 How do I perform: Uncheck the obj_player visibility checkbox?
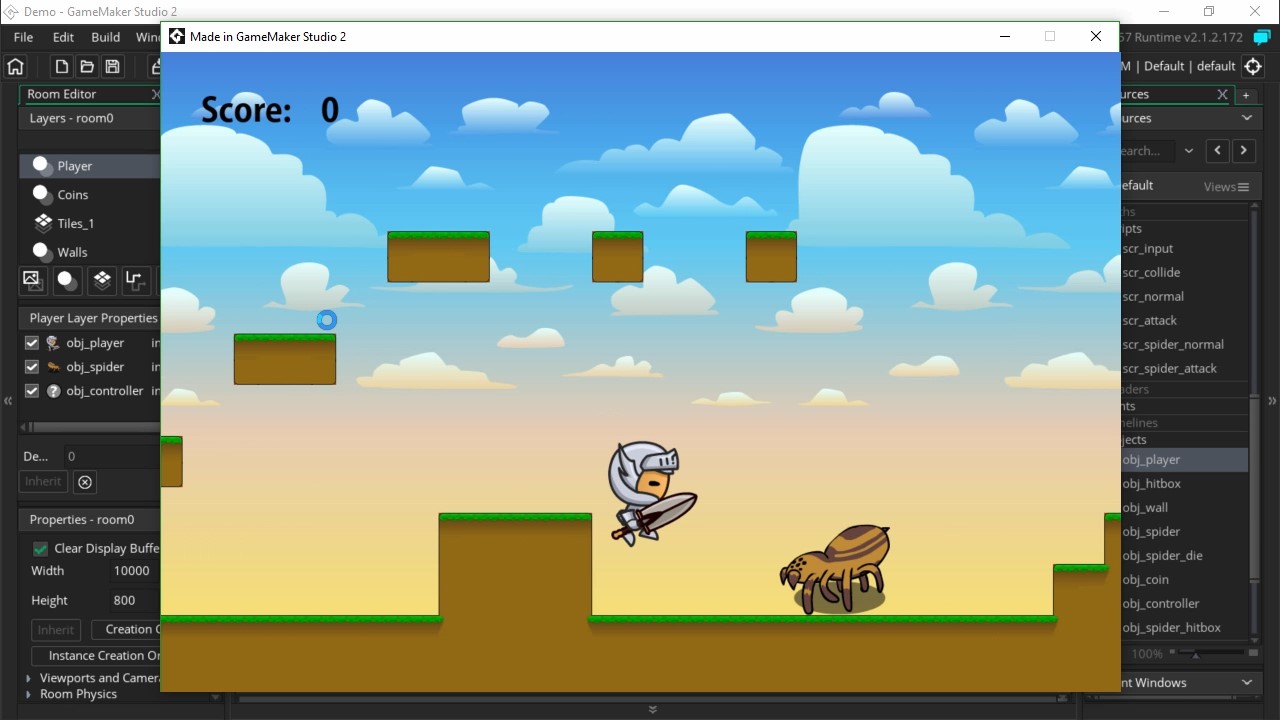click(x=31, y=342)
